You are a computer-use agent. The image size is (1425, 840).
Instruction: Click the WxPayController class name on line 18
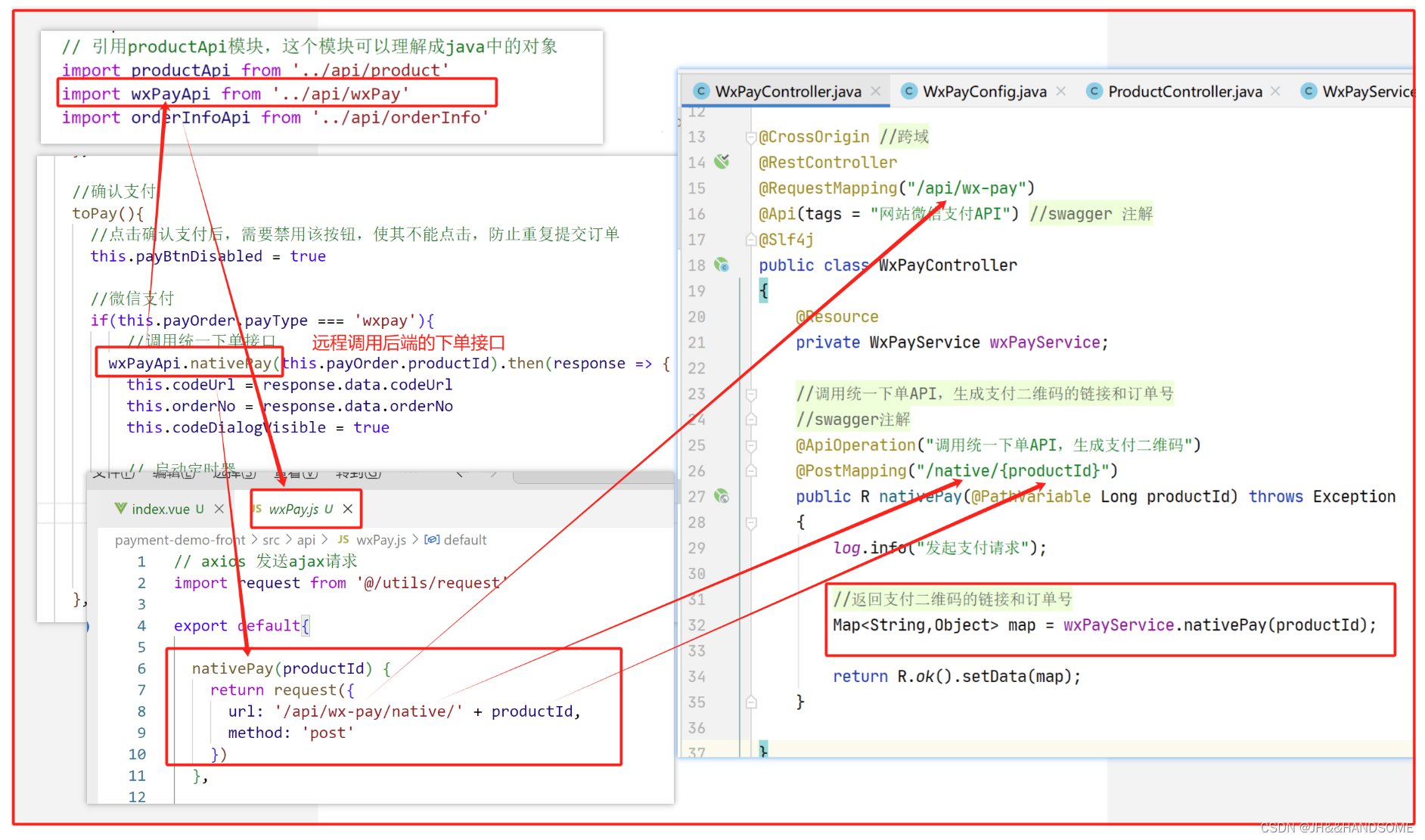click(x=948, y=265)
